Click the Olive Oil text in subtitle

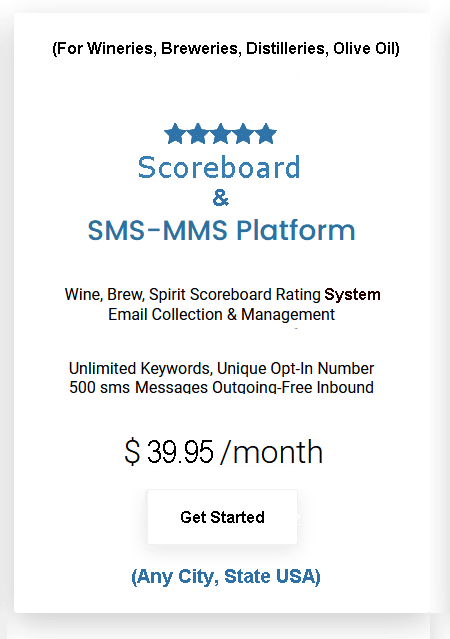point(364,48)
